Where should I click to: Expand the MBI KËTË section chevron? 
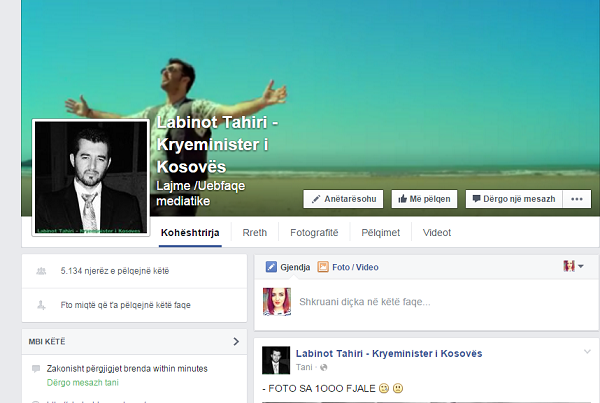tap(236, 341)
